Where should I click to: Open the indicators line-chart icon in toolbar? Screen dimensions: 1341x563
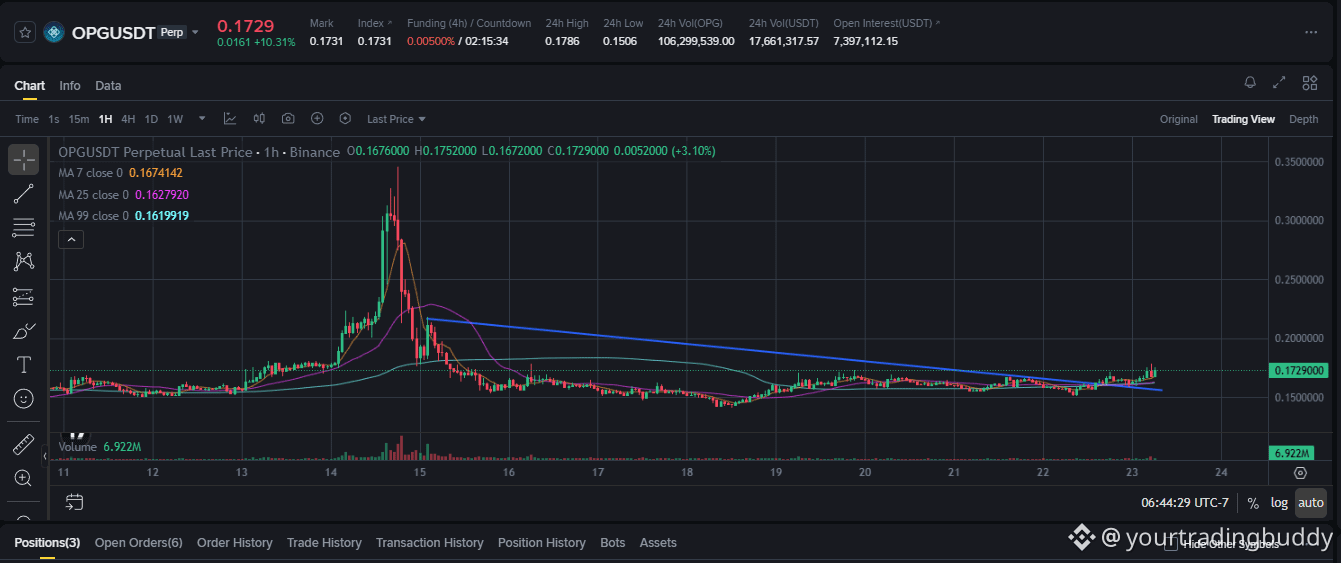click(x=230, y=118)
